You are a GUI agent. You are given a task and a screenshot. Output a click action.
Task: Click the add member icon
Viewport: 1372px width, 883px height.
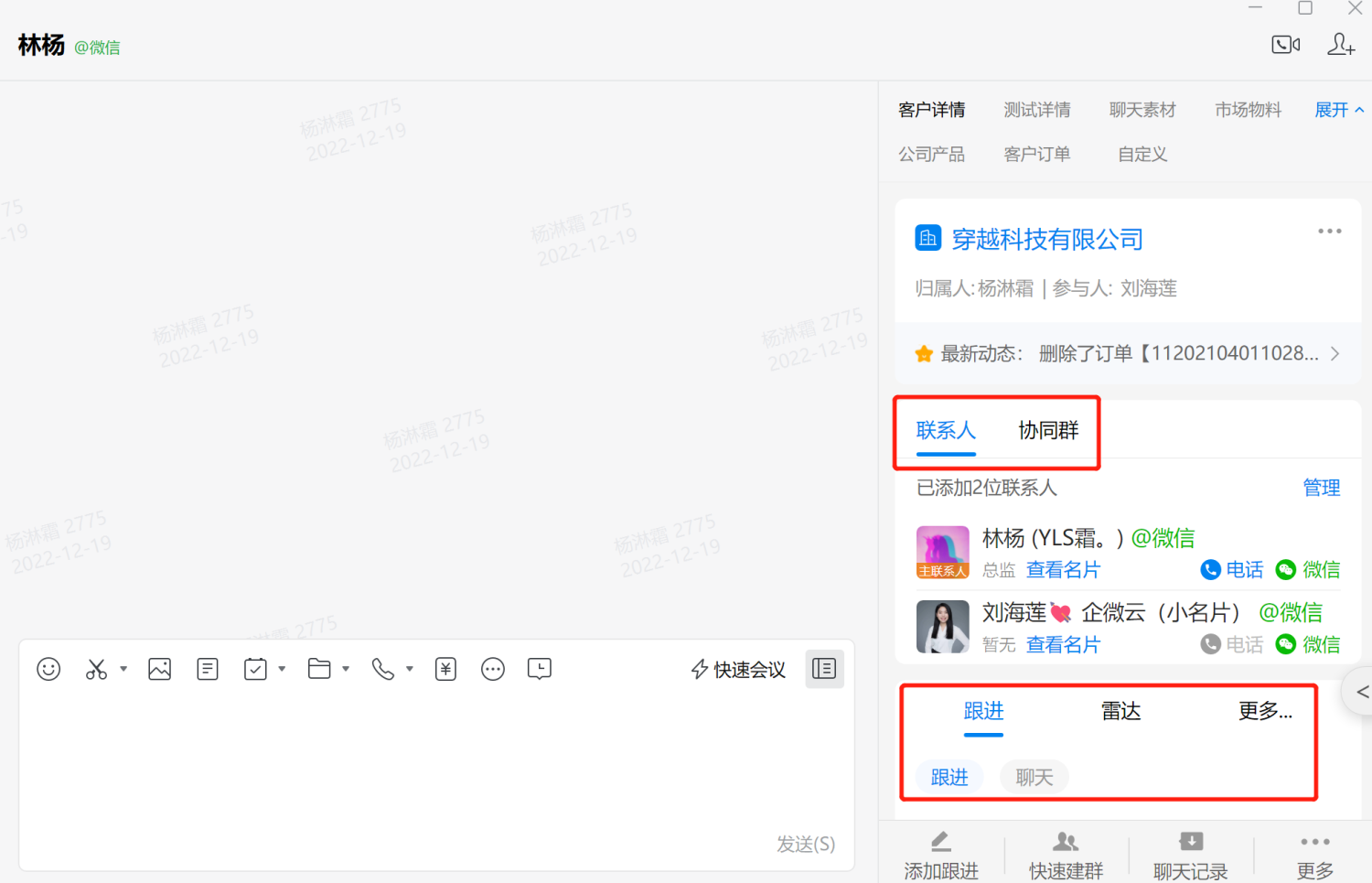(x=1340, y=45)
